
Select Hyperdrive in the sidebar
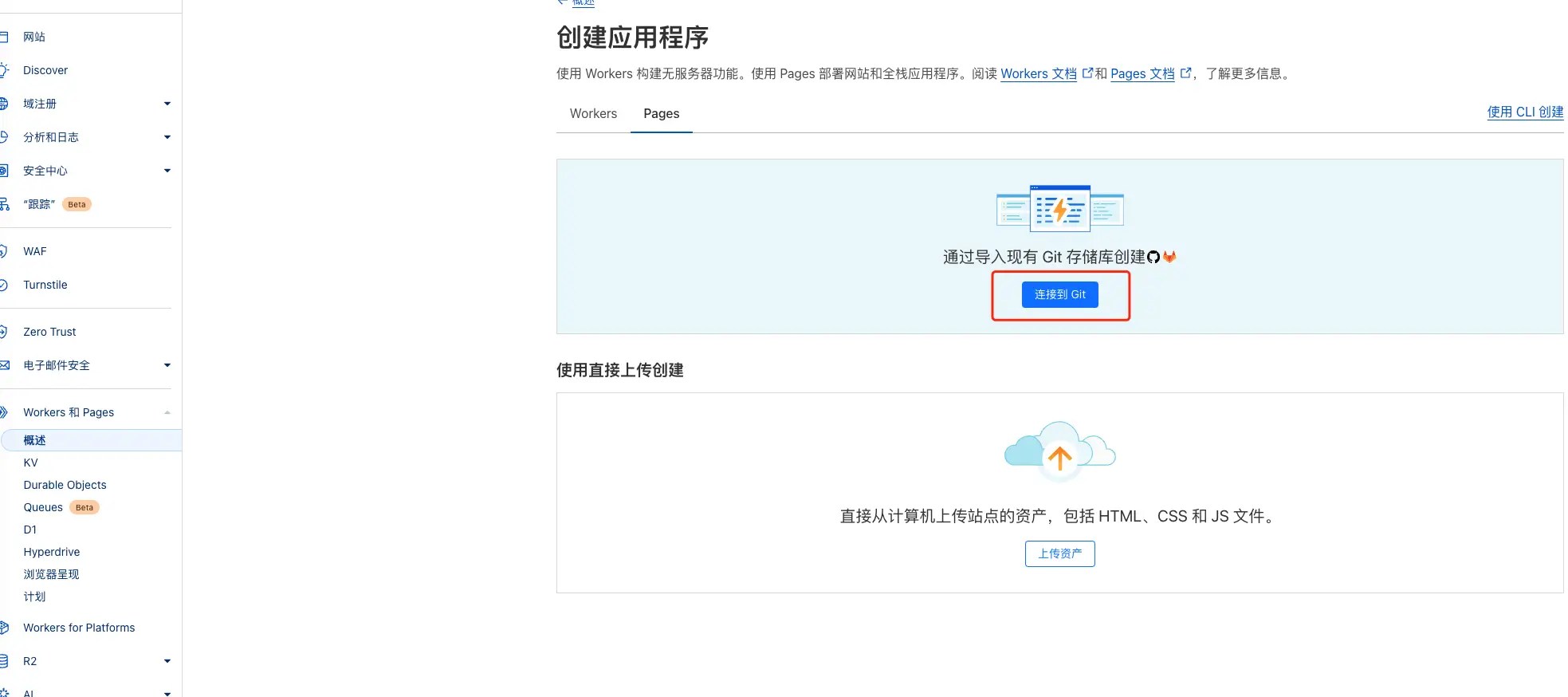point(52,552)
